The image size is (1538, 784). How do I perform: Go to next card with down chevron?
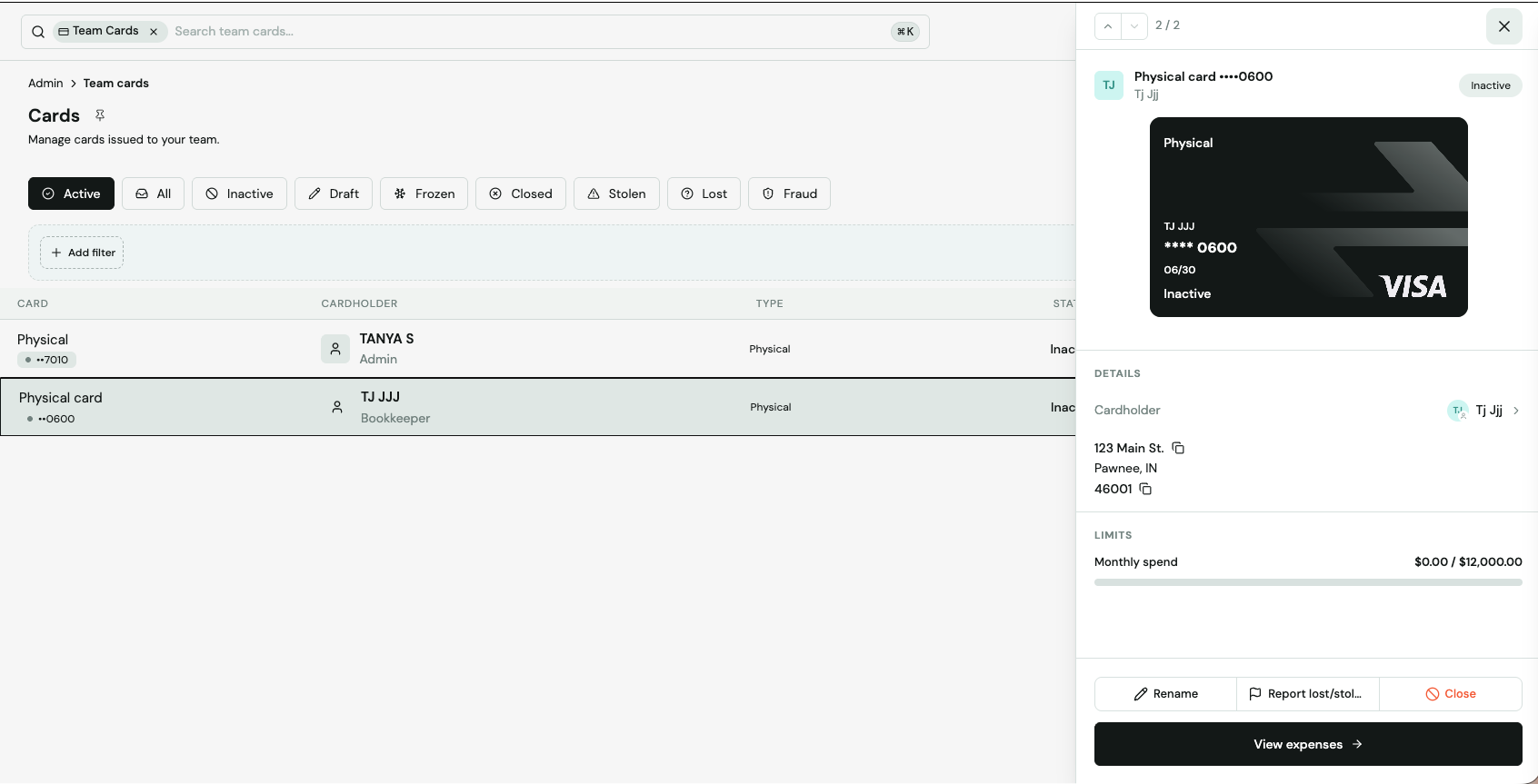click(1134, 26)
